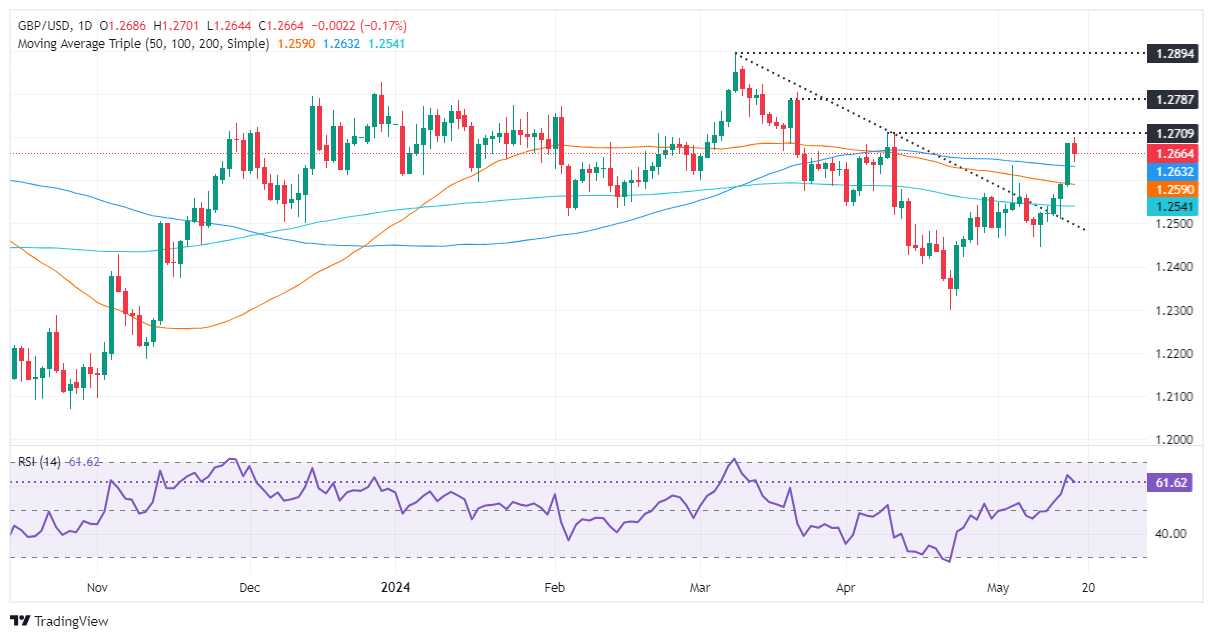Click the May label on time axis

coord(1001,588)
